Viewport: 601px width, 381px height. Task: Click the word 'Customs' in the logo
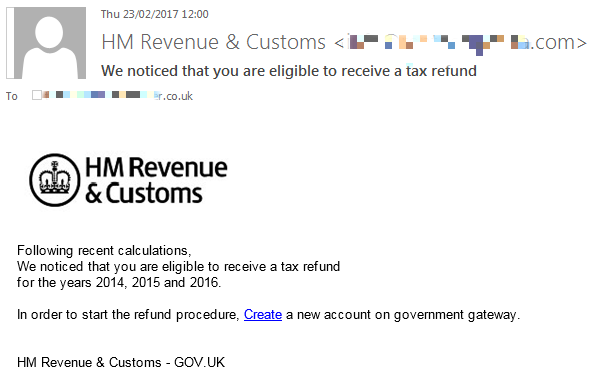tap(154, 193)
